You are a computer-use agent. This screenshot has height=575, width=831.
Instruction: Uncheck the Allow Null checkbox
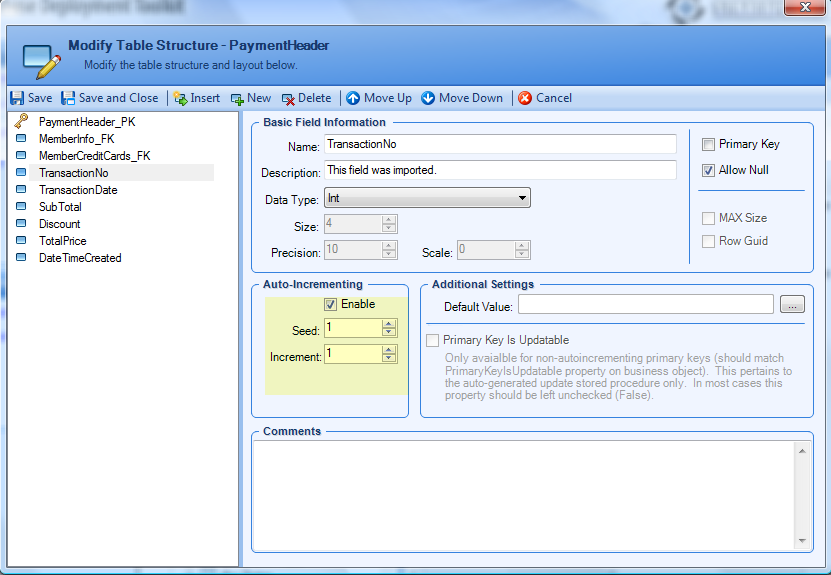pyautogui.click(x=708, y=170)
